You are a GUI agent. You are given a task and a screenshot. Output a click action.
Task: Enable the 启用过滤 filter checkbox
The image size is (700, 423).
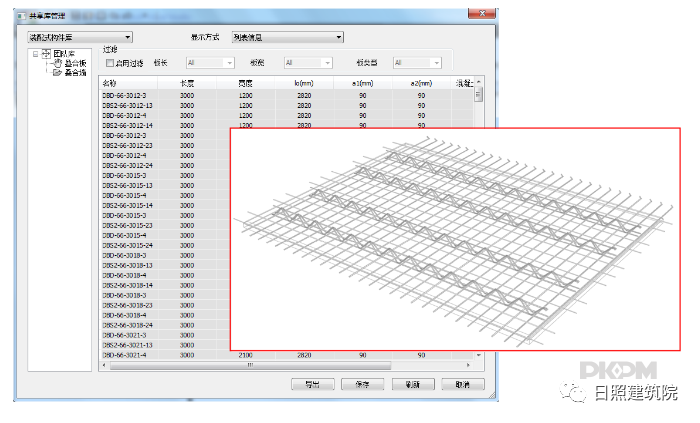[x=110, y=62]
